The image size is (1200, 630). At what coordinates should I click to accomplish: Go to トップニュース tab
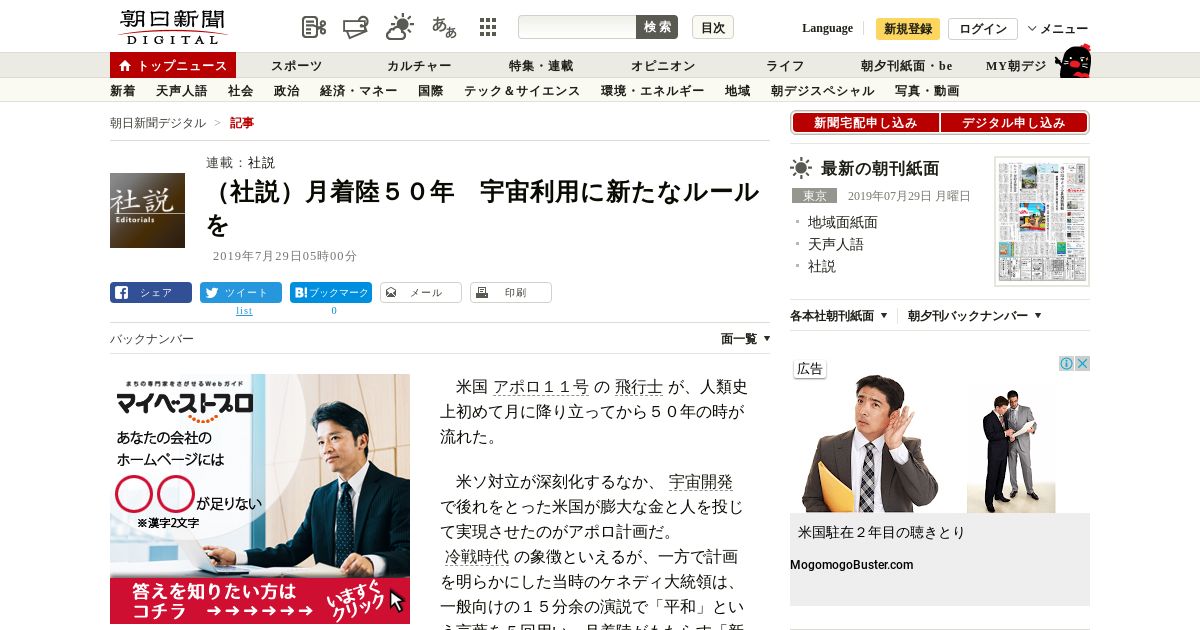[x=173, y=65]
